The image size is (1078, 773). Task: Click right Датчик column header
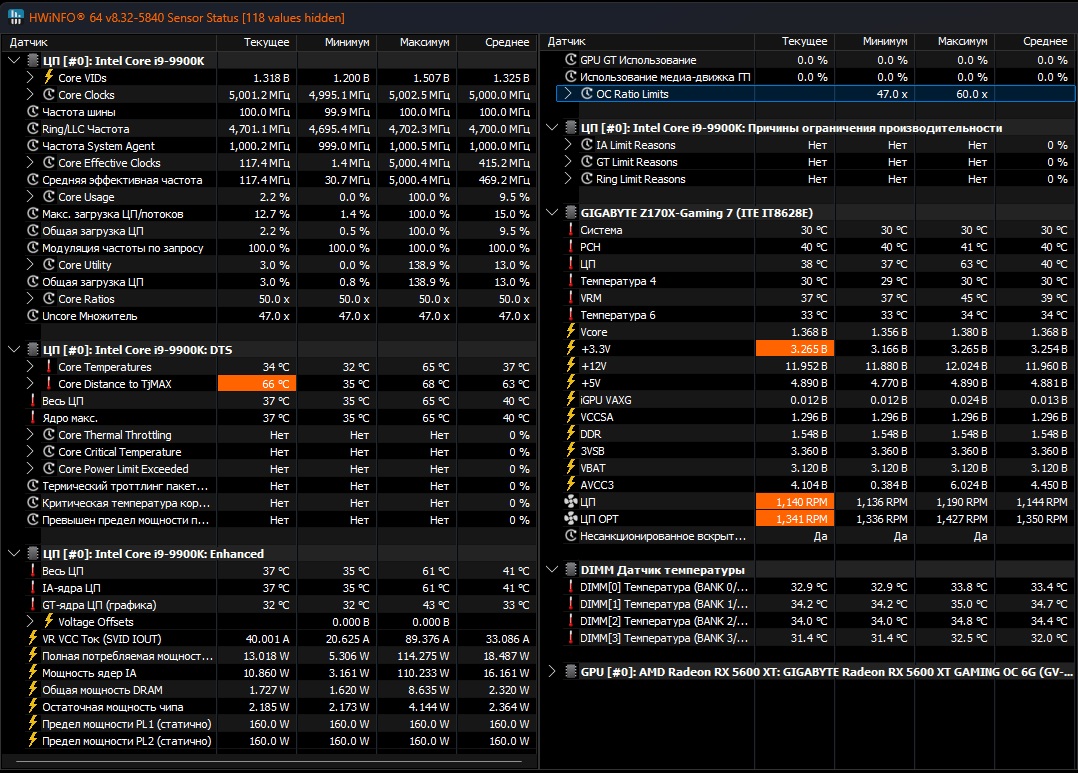pyautogui.click(x=647, y=41)
